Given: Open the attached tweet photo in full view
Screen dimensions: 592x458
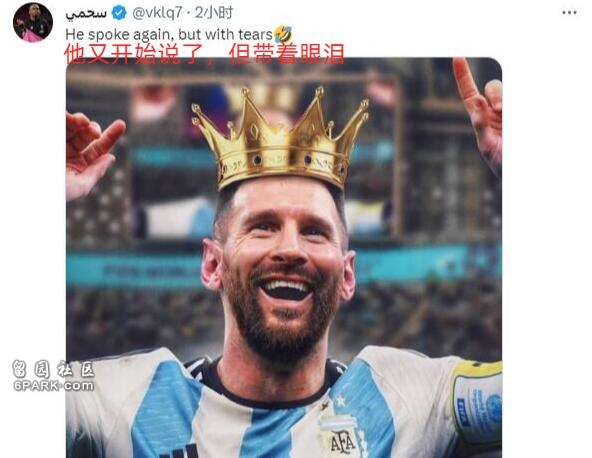Looking at the screenshot, I should pos(284,258).
